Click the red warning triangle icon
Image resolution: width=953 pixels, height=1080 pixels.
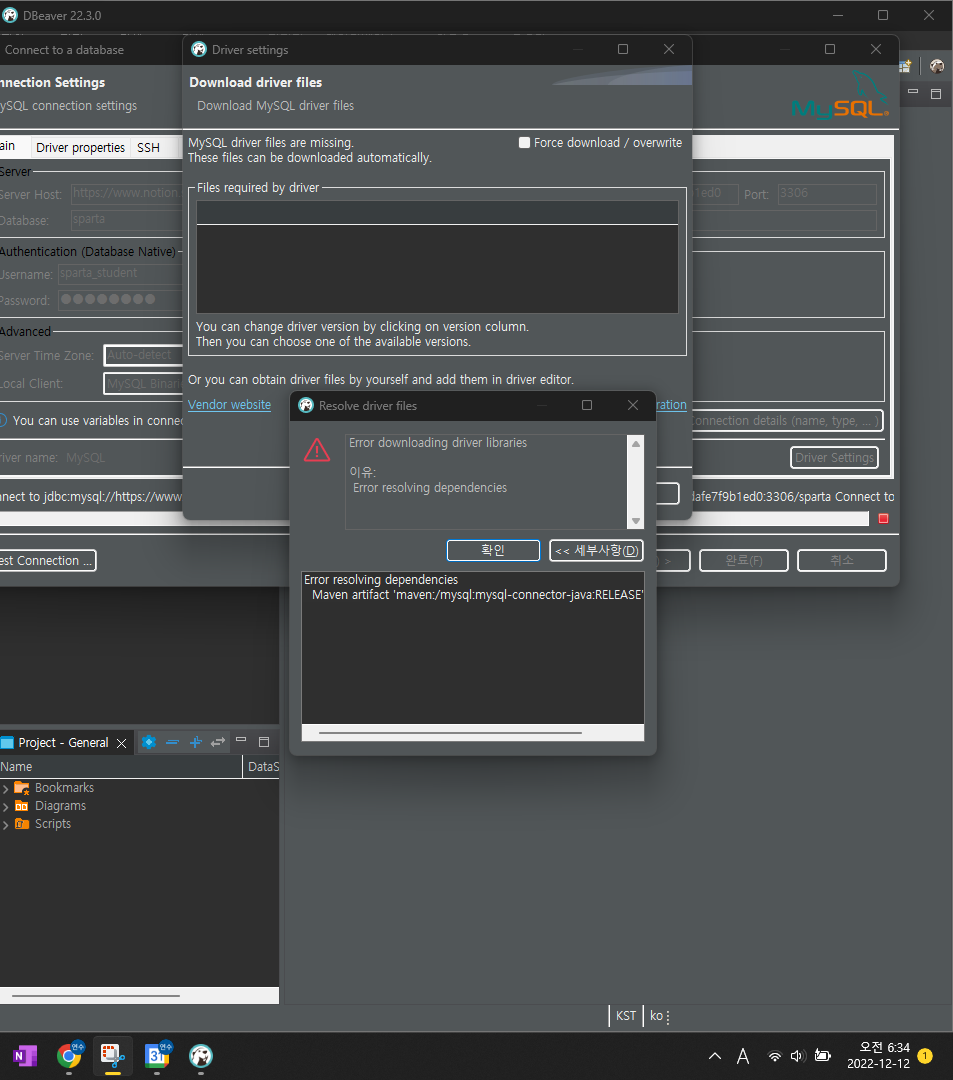(x=317, y=450)
